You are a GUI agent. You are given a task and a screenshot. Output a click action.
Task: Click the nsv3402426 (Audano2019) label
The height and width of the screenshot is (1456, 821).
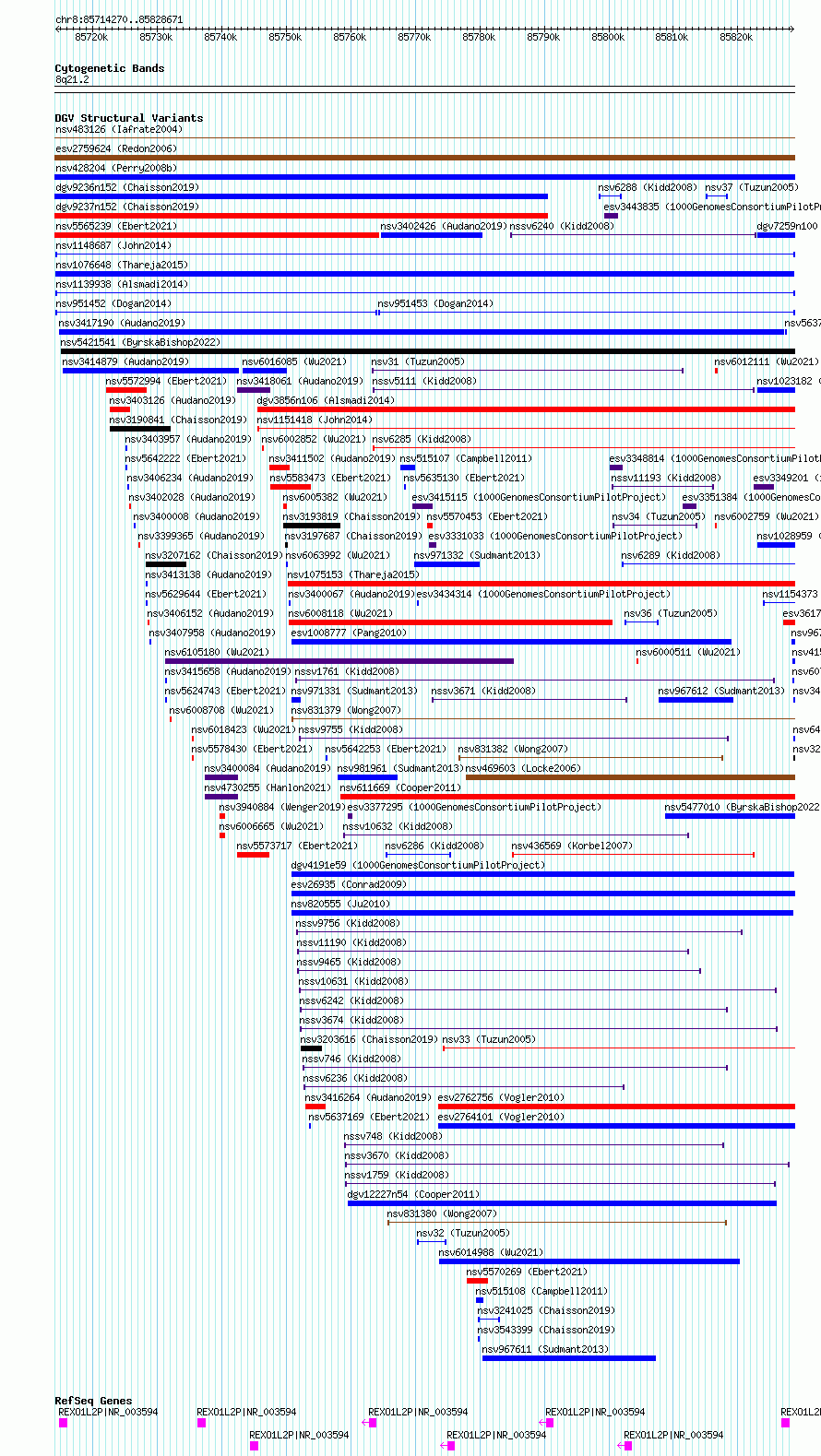(x=443, y=226)
